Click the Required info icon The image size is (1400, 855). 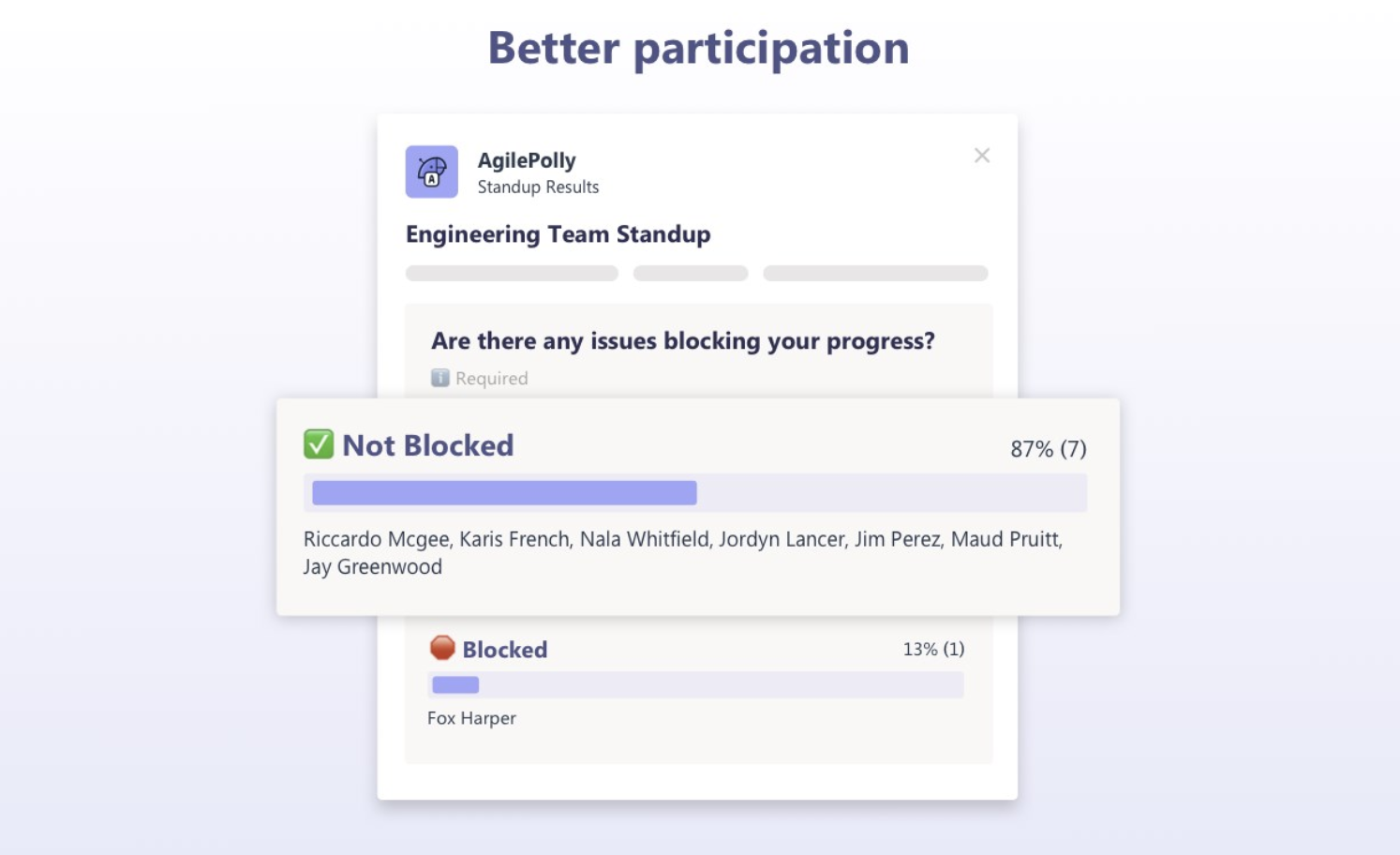coord(439,378)
